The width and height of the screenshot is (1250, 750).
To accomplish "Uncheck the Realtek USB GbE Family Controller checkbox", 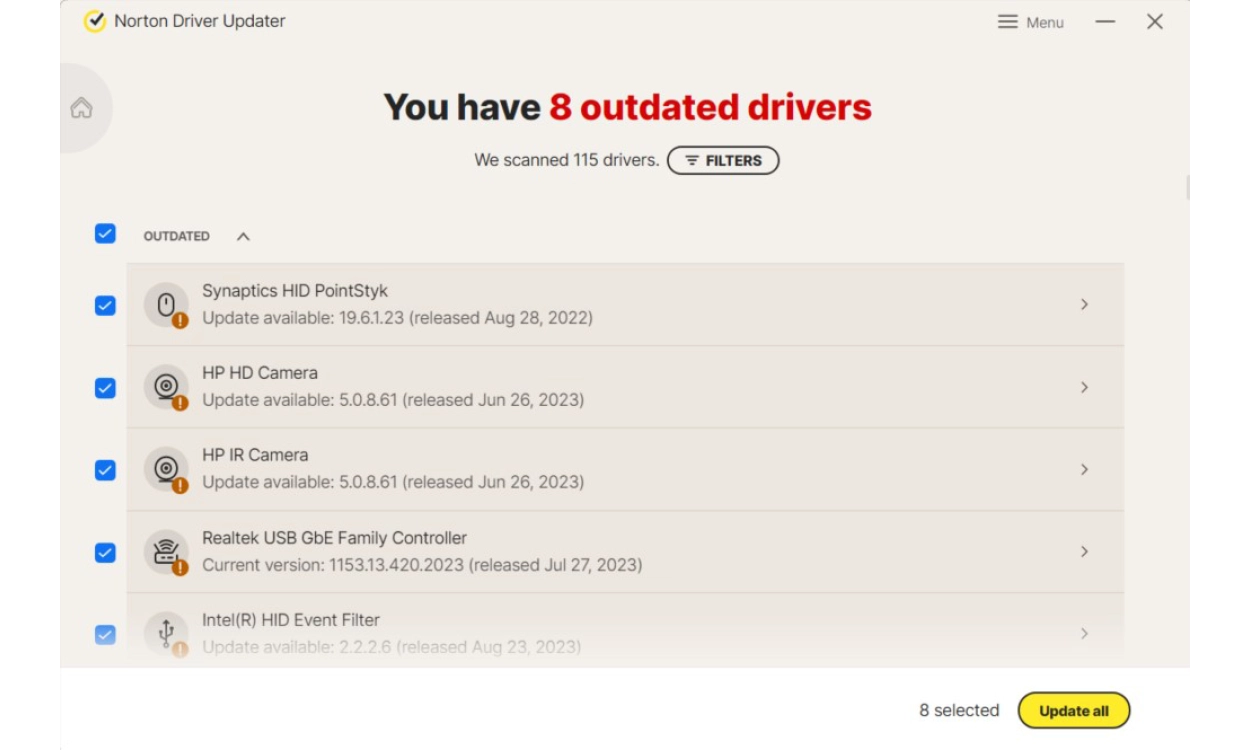I will click(x=105, y=552).
